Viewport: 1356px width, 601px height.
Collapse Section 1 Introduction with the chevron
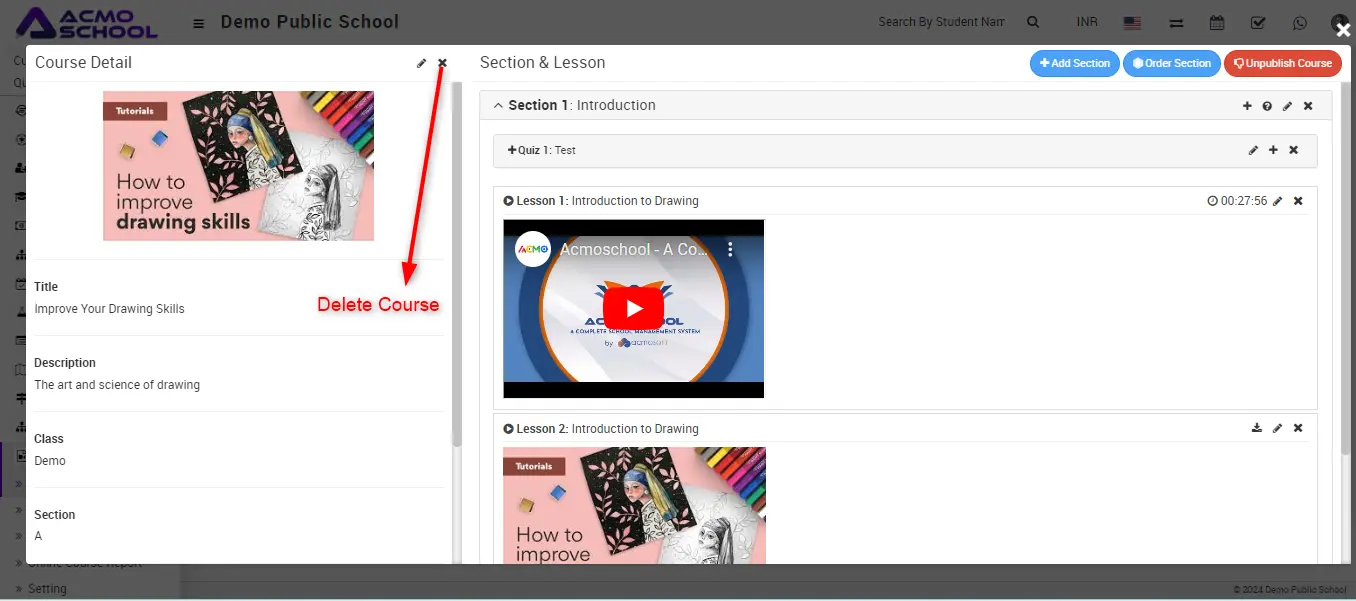pos(498,106)
